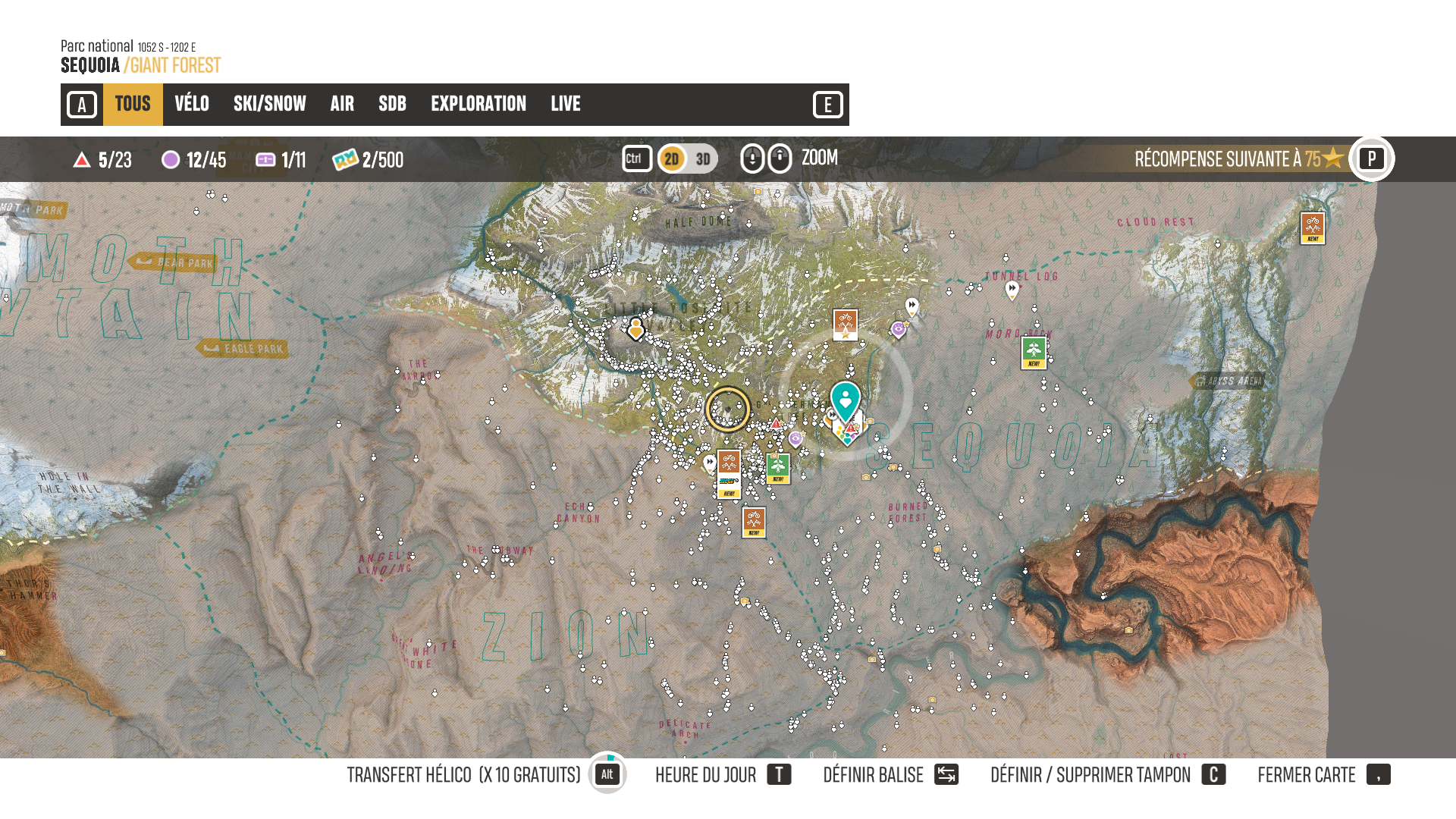The height and width of the screenshot is (819, 1456).
Task: Open the SKI/SNOW filter tab
Action: coord(270,104)
